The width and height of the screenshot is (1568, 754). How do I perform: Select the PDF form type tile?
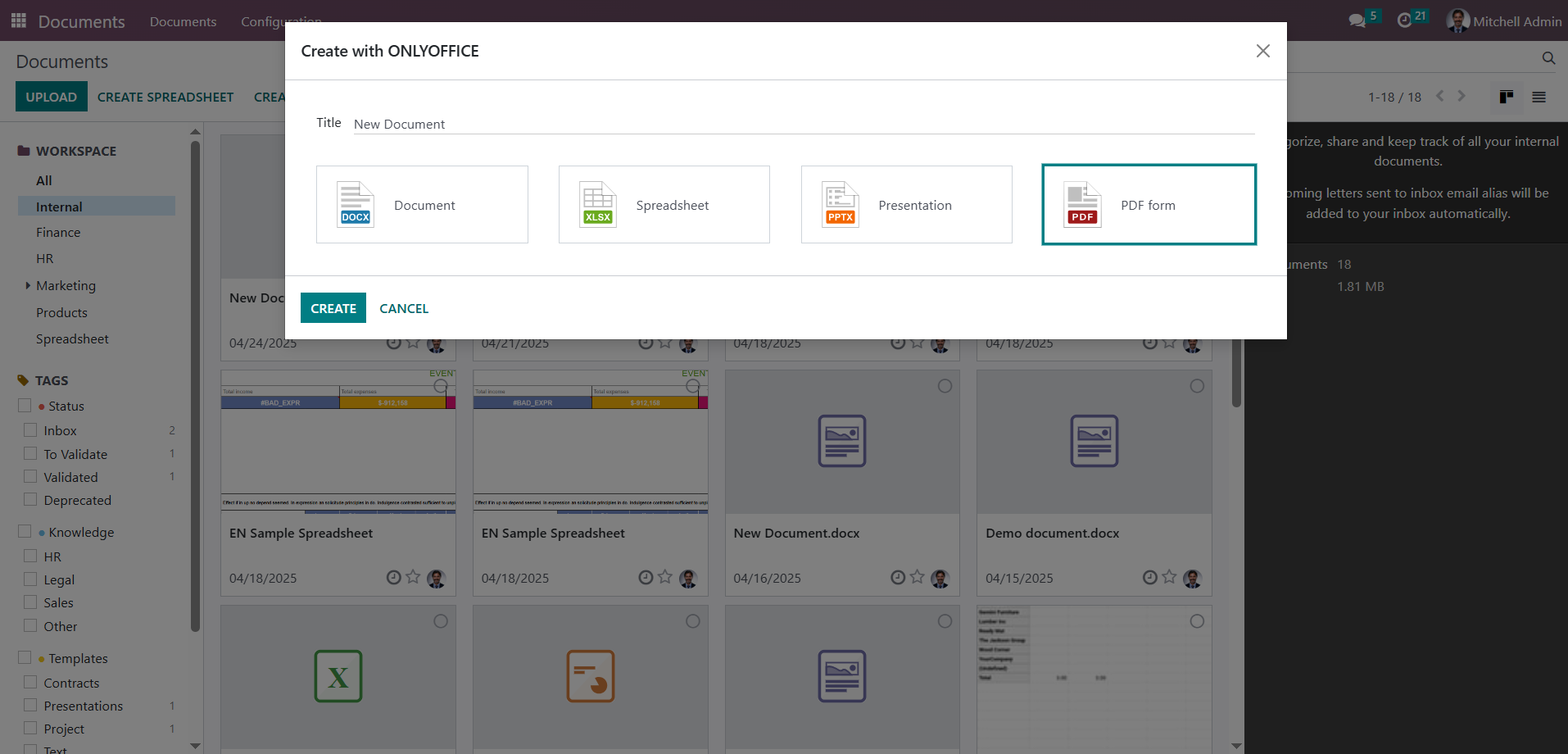pyautogui.click(x=1149, y=205)
